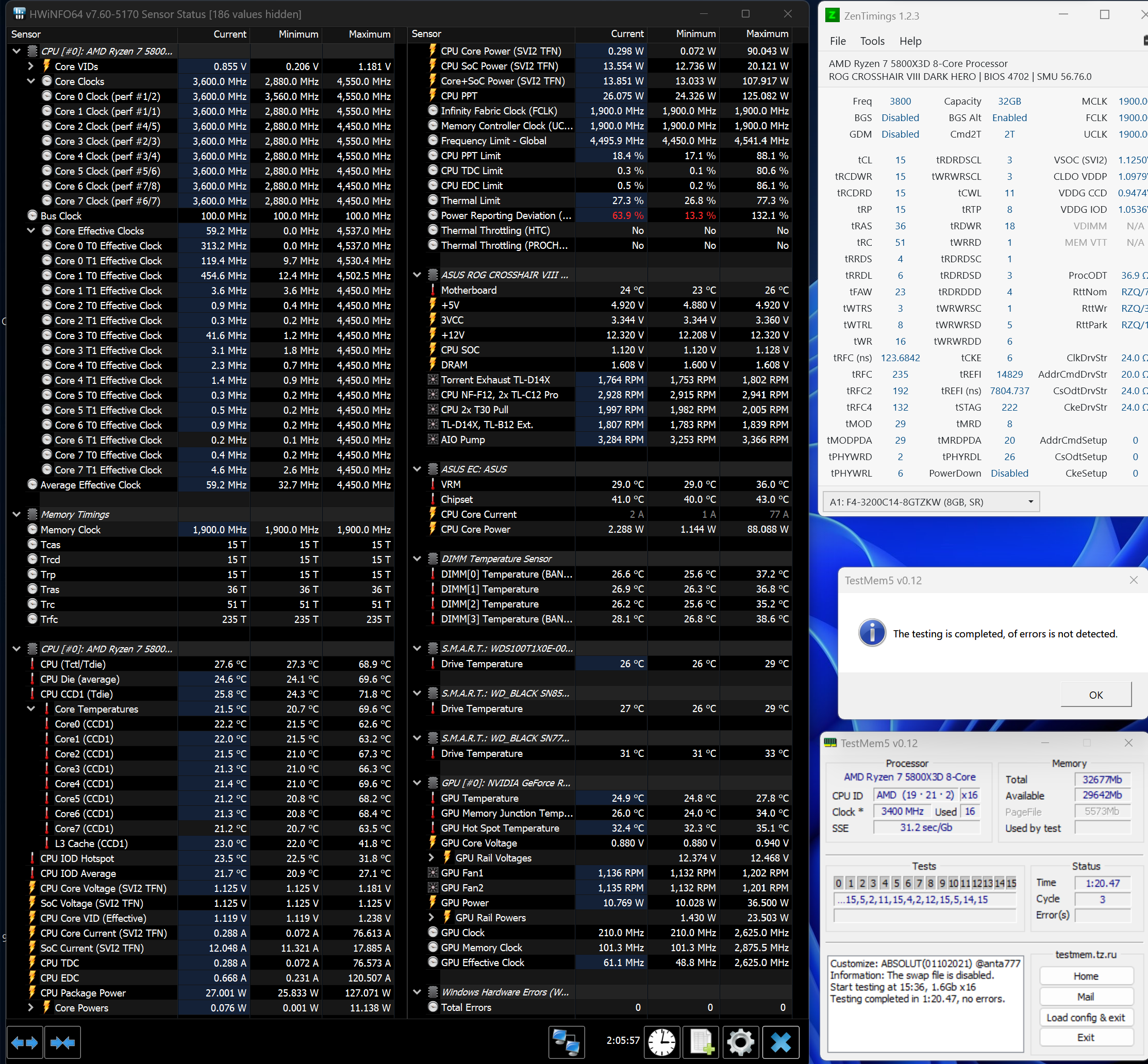
Task: Click the HWiNFO clock reset timer icon
Action: click(x=662, y=1043)
